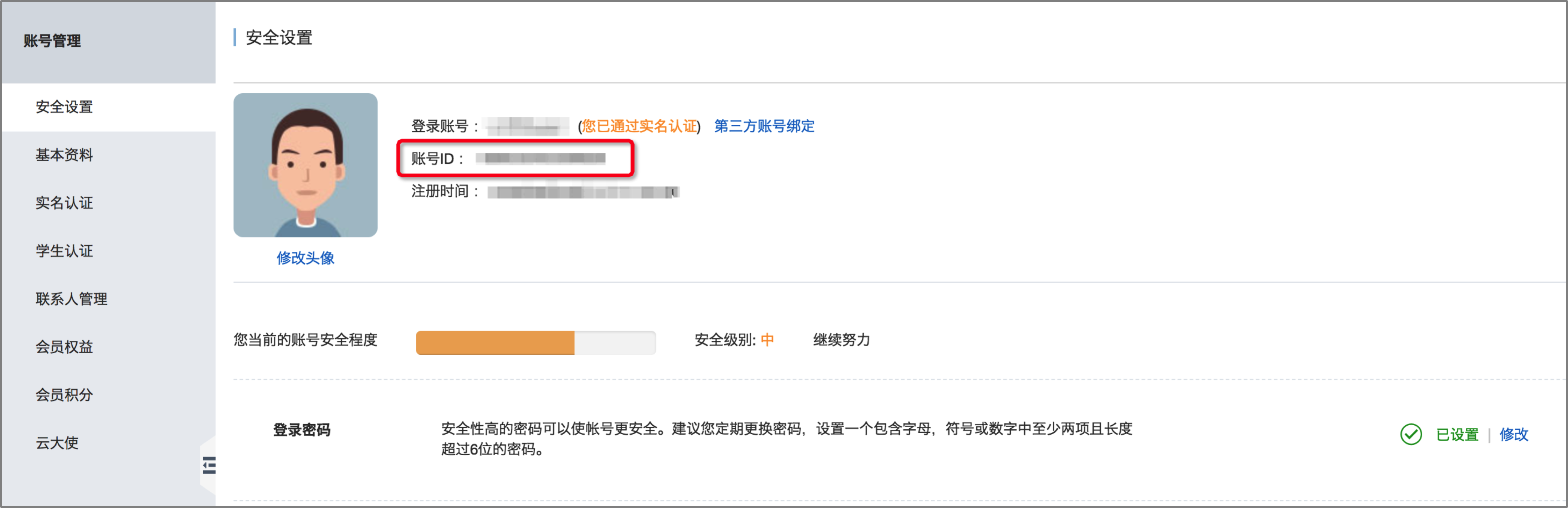This screenshot has width=1568, height=508.
Task: Open 会员积分 in the sidebar
Action: coord(65,395)
